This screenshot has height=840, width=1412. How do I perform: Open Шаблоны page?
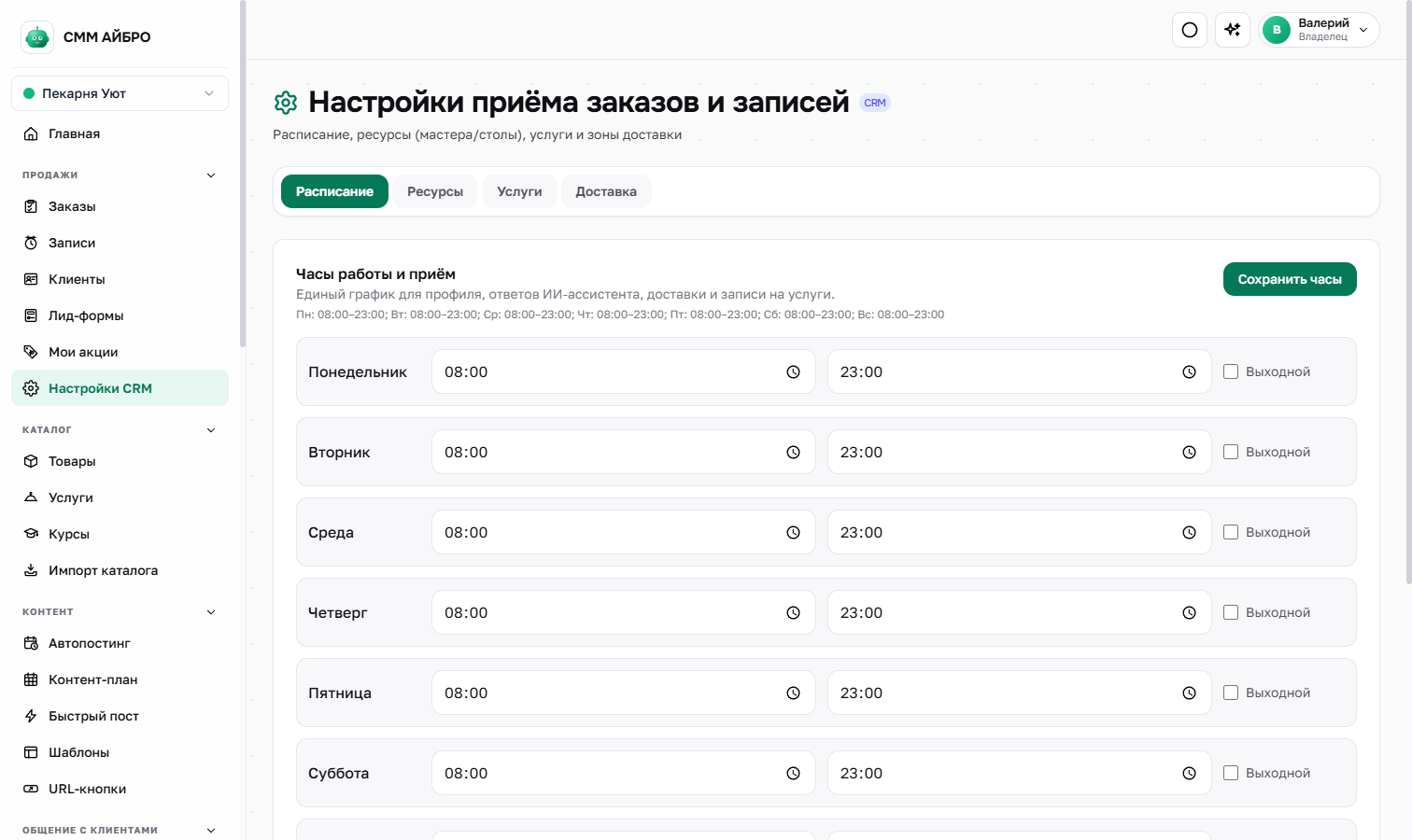120,752
